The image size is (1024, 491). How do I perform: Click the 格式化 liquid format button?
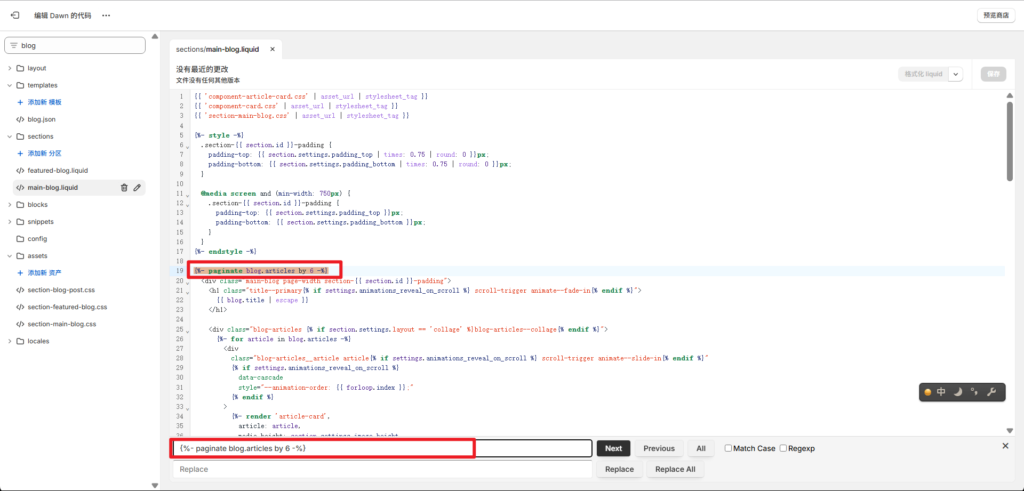click(923, 74)
